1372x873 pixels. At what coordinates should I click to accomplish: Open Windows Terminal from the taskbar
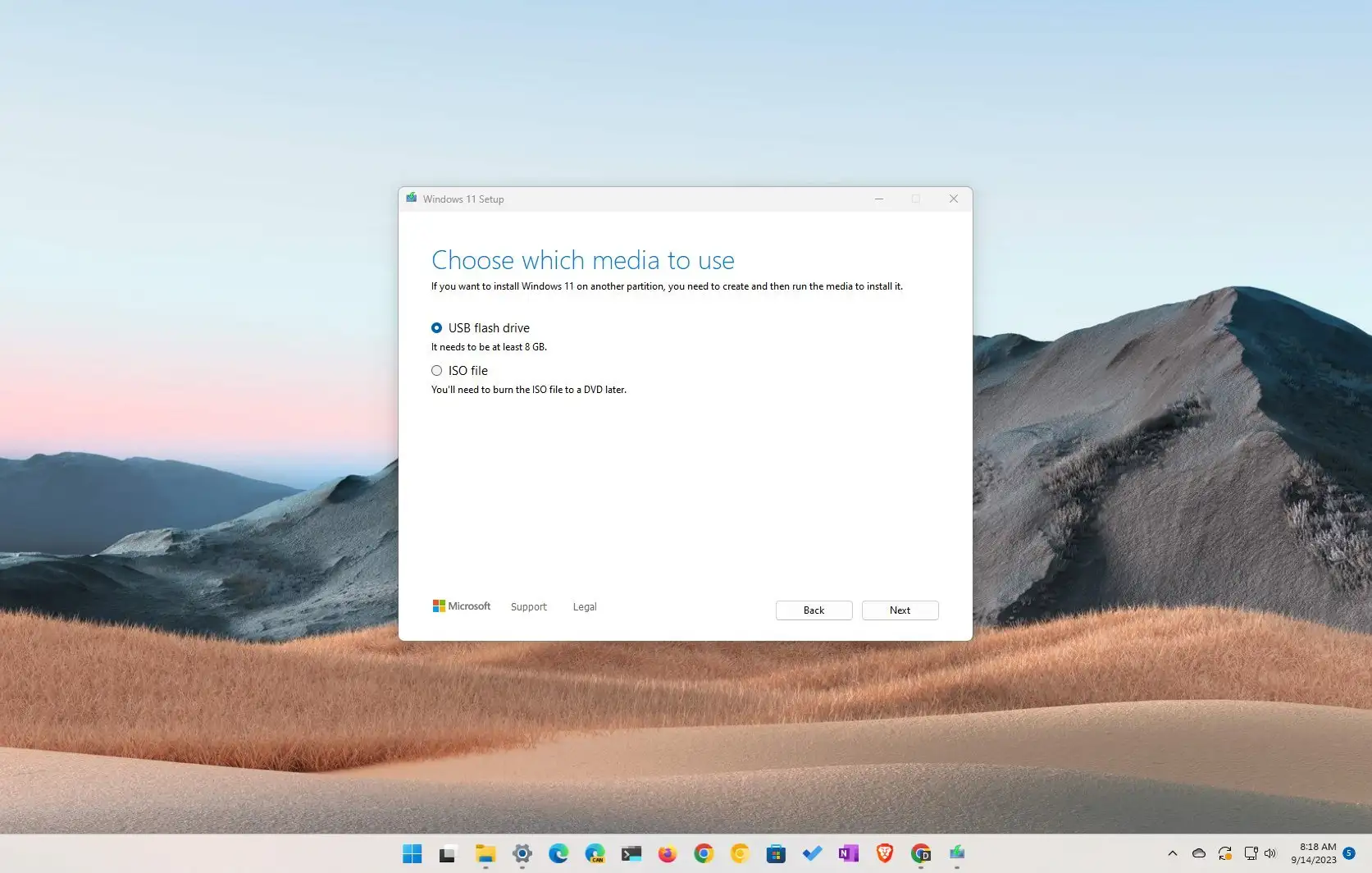(x=631, y=854)
